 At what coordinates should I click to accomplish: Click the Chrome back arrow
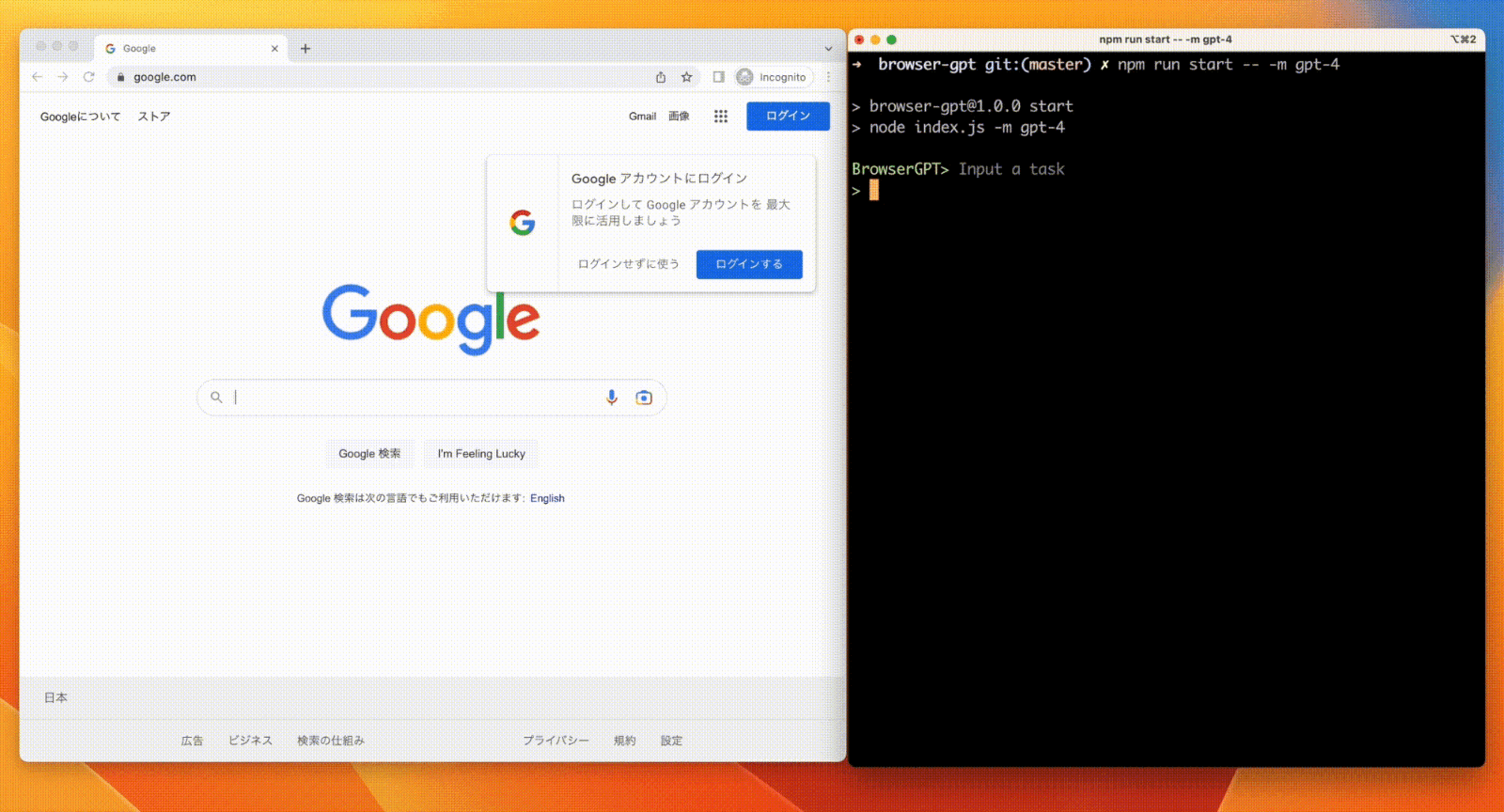(37, 77)
